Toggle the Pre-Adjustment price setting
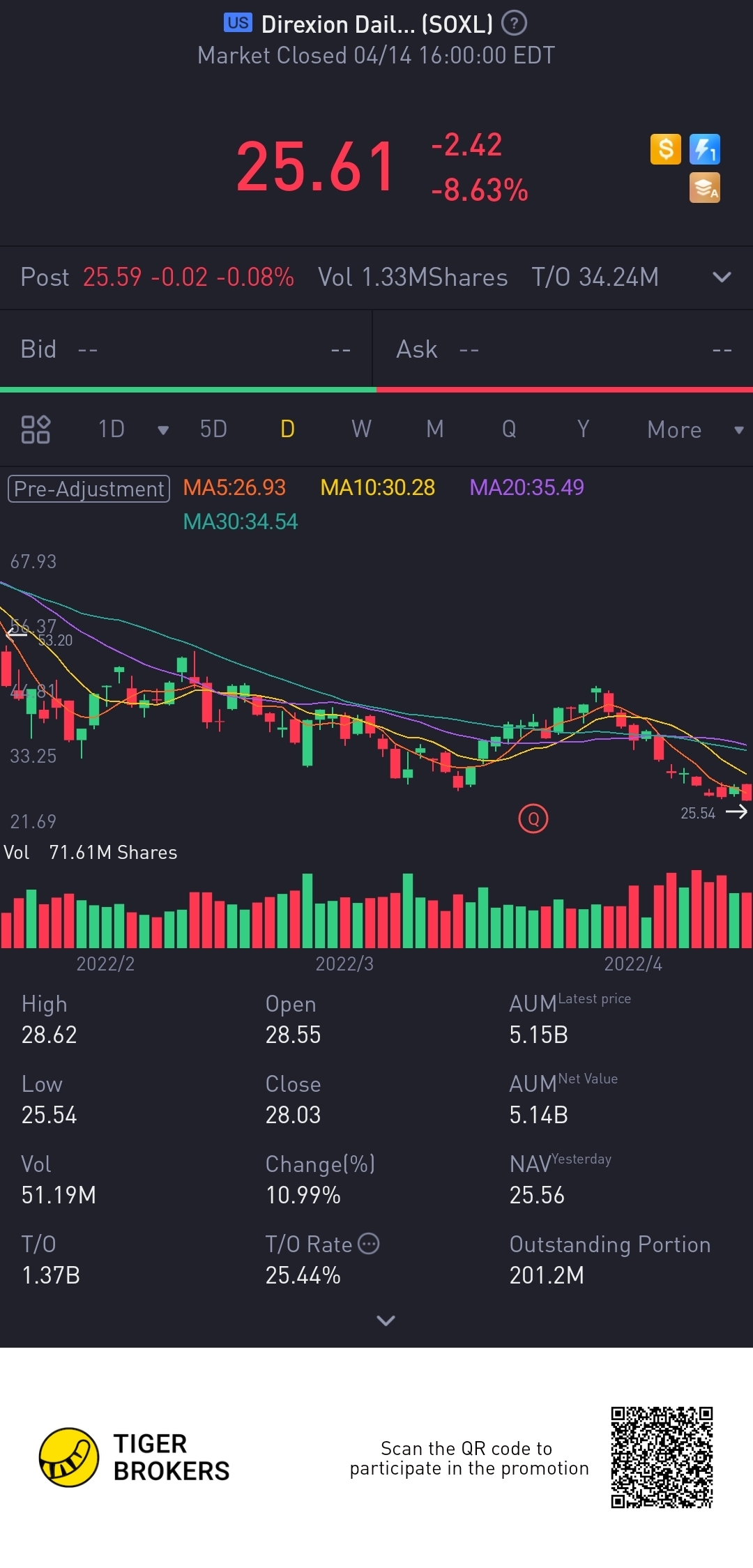 tap(89, 489)
